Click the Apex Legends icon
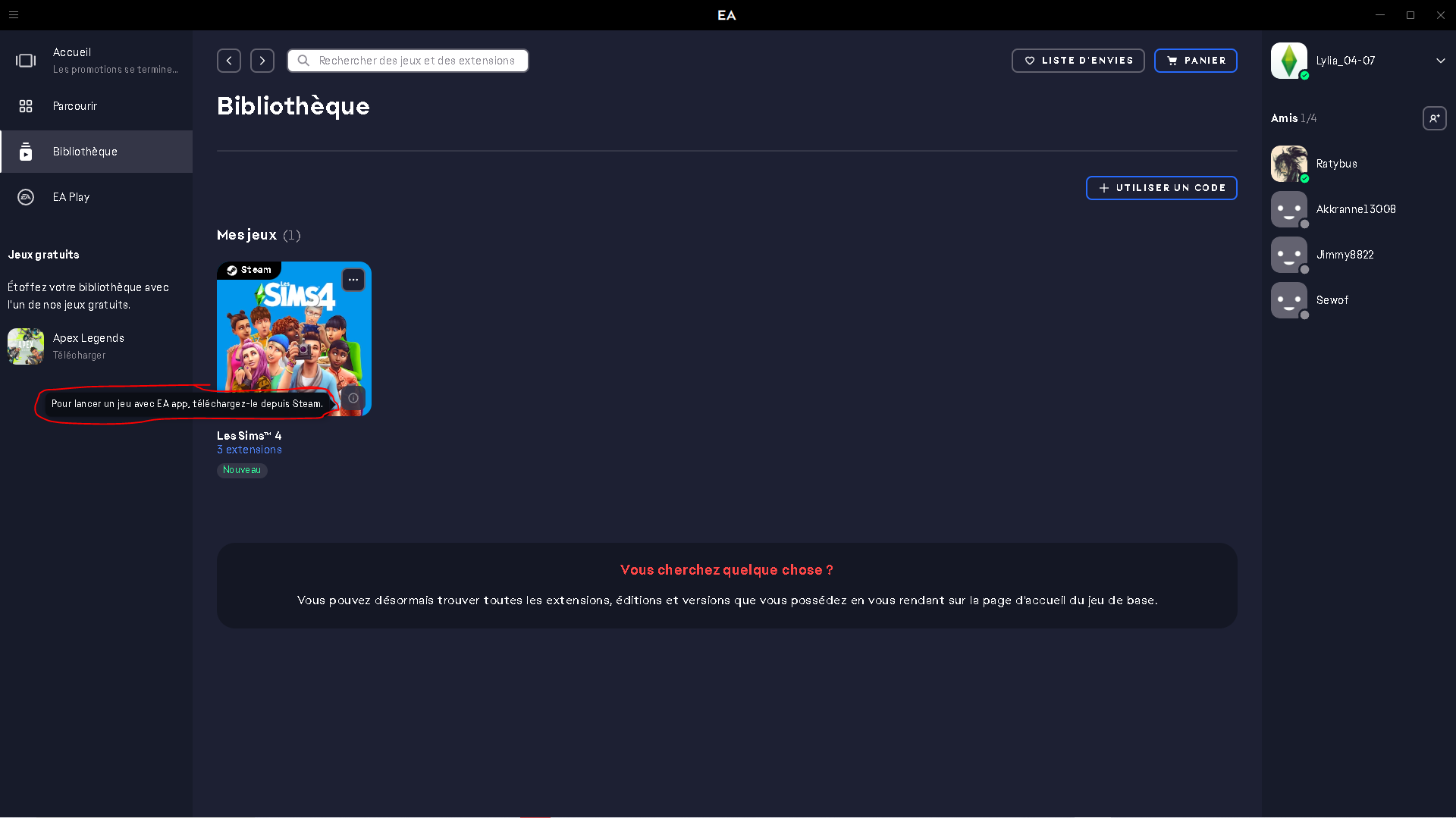Image resolution: width=1456 pixels, height=818 pixels. [x=26, y=346]
